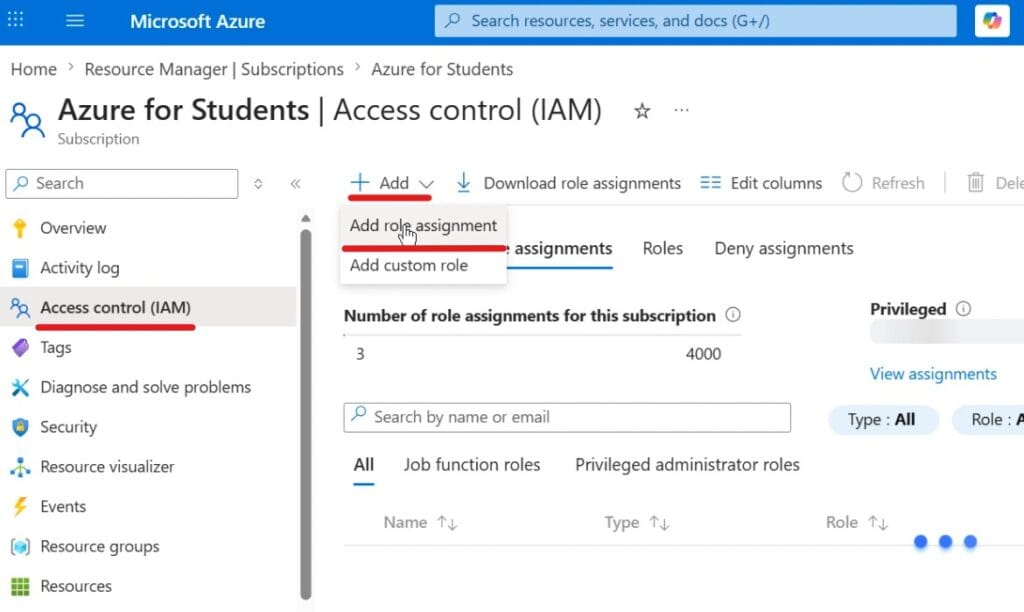Open the Events text item
The height and width of the screenshot is (612, 1024).
[x=63, y=507]
